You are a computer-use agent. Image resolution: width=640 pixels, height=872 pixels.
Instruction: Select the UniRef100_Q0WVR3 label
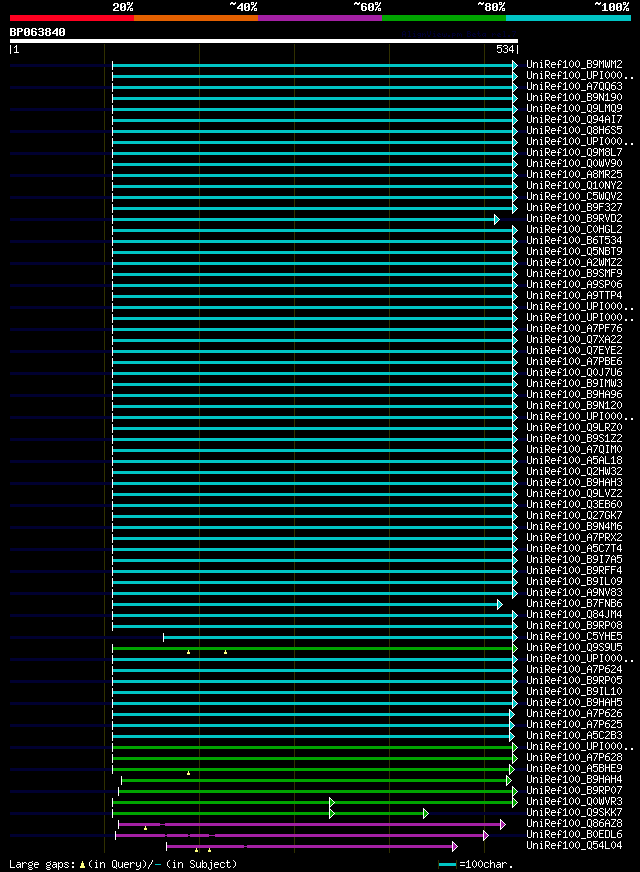tap(574, 802)
